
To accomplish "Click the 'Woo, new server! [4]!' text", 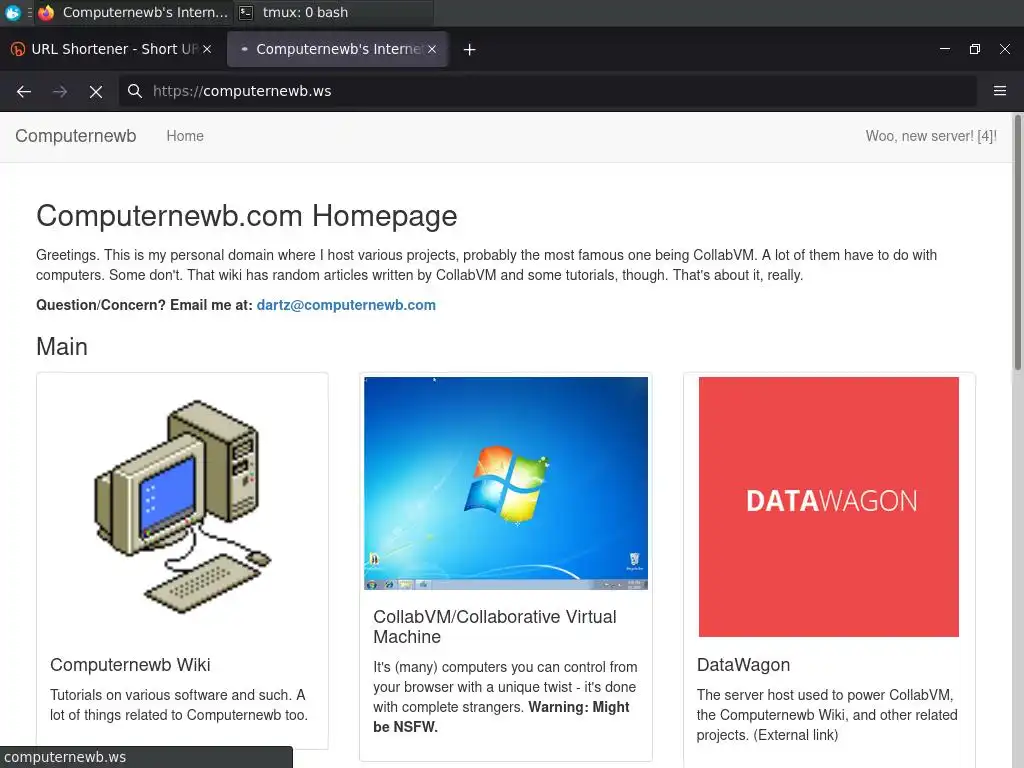I will tap(931, 136).
